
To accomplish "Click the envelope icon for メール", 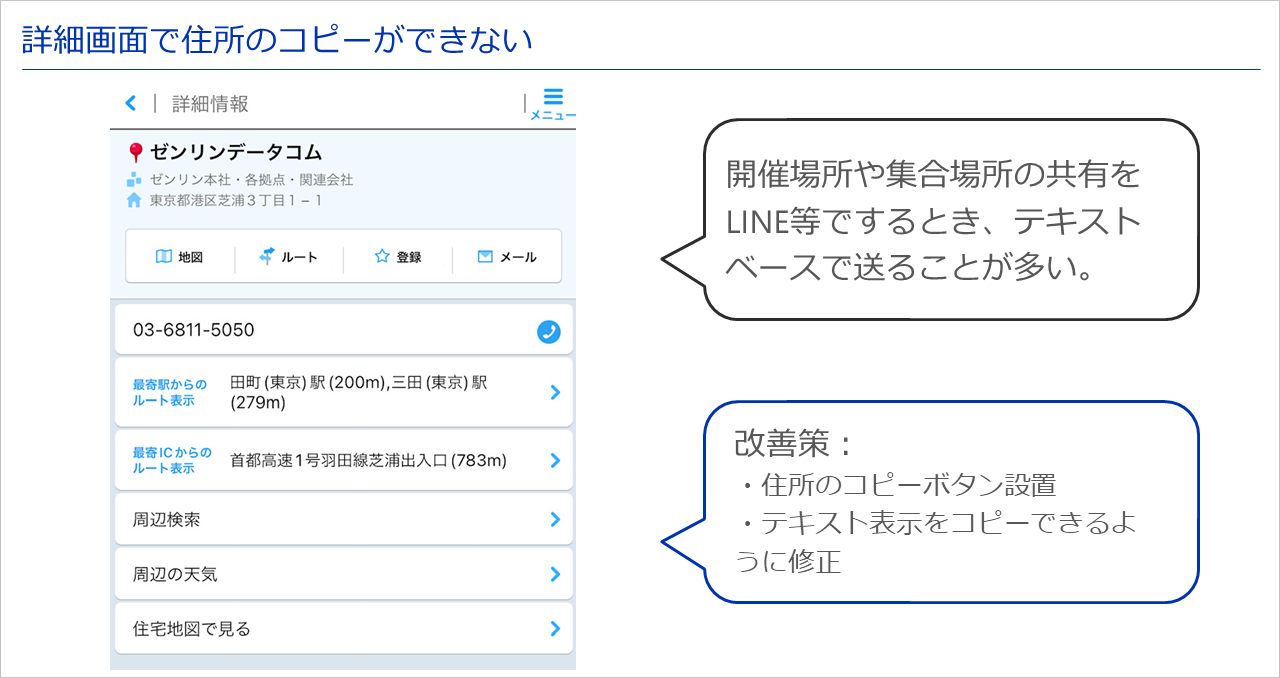I will click(485, 257).
